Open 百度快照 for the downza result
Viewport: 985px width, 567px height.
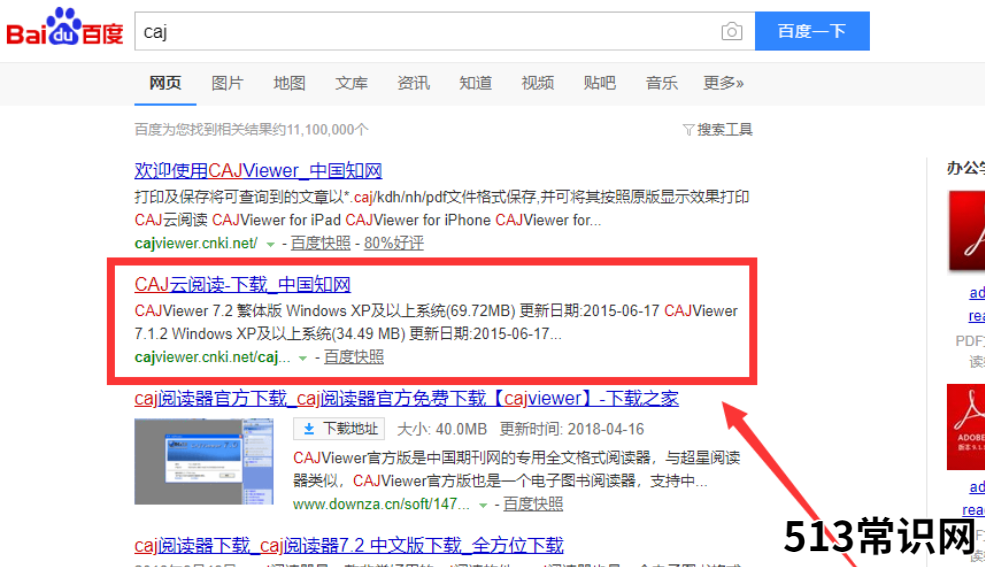click(533, 504)
